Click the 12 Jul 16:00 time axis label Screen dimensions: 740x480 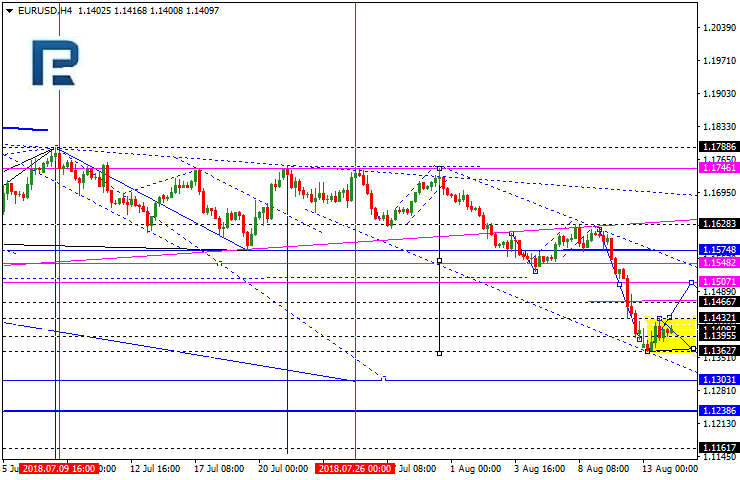pos(155,469)
